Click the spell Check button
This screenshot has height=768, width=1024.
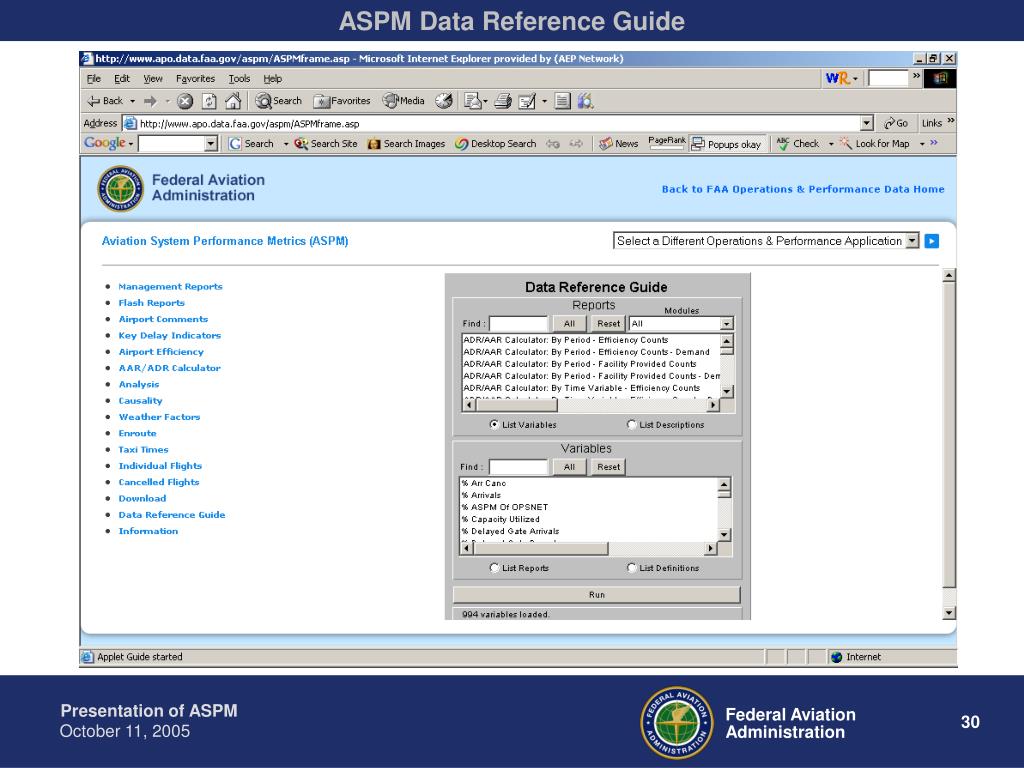[797, 144]
